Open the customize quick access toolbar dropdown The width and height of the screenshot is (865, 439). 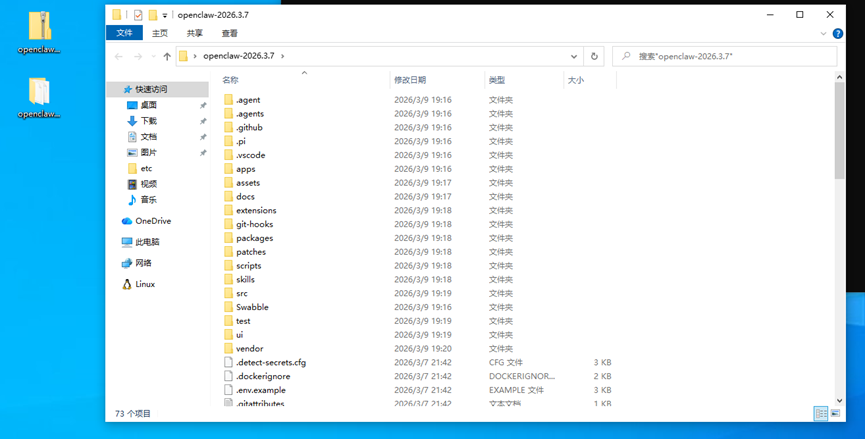(x=165, y=15)
